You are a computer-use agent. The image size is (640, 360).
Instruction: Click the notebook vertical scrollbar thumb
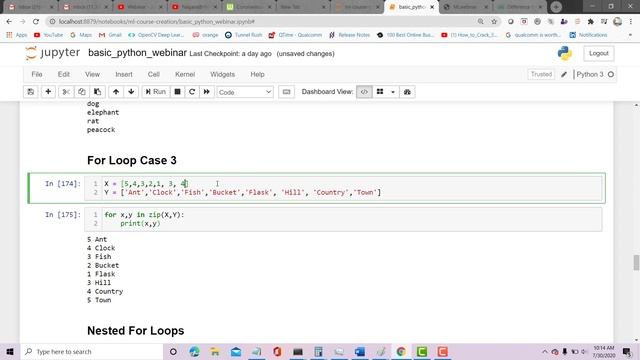tap(636, 262)
